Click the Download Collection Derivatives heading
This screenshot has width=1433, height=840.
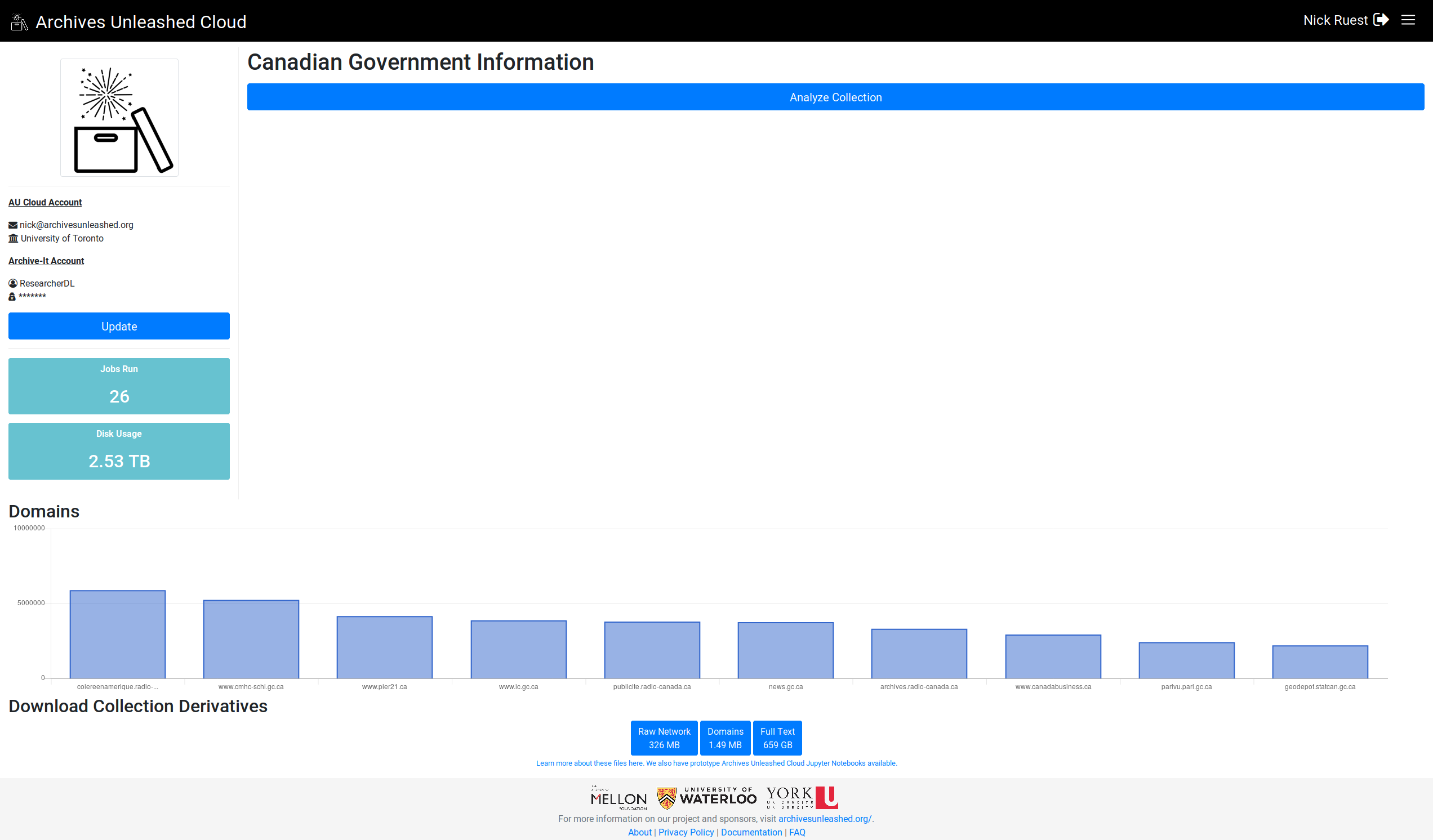[138, 707]
